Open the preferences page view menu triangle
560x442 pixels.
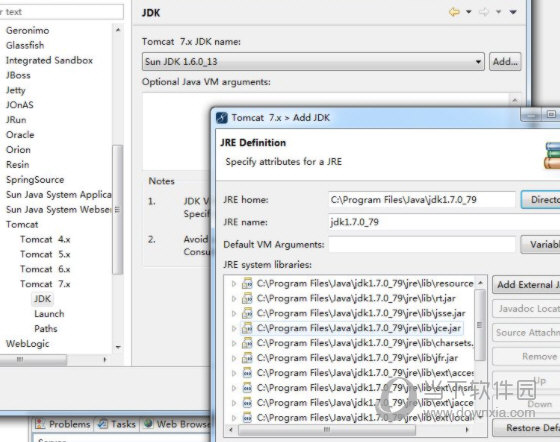pos(513,12)
